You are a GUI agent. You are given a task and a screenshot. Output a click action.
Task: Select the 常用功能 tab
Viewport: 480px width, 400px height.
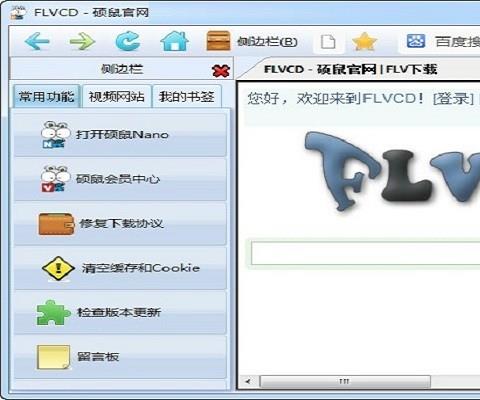46,97
